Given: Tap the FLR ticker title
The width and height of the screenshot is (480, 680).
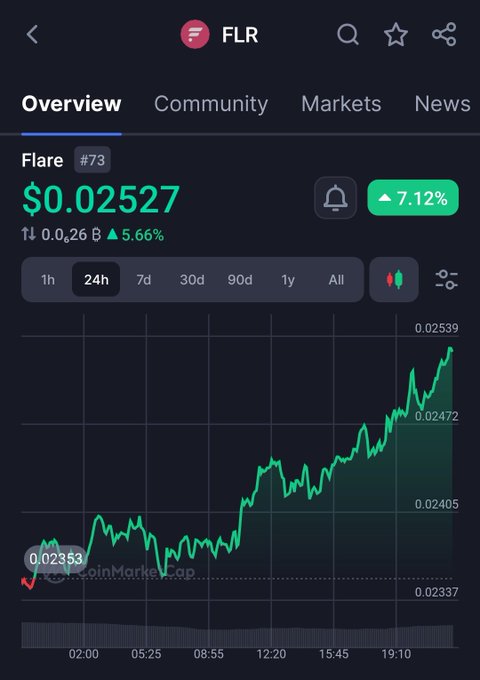Looking at the screenshot, I should coord(240,35).
